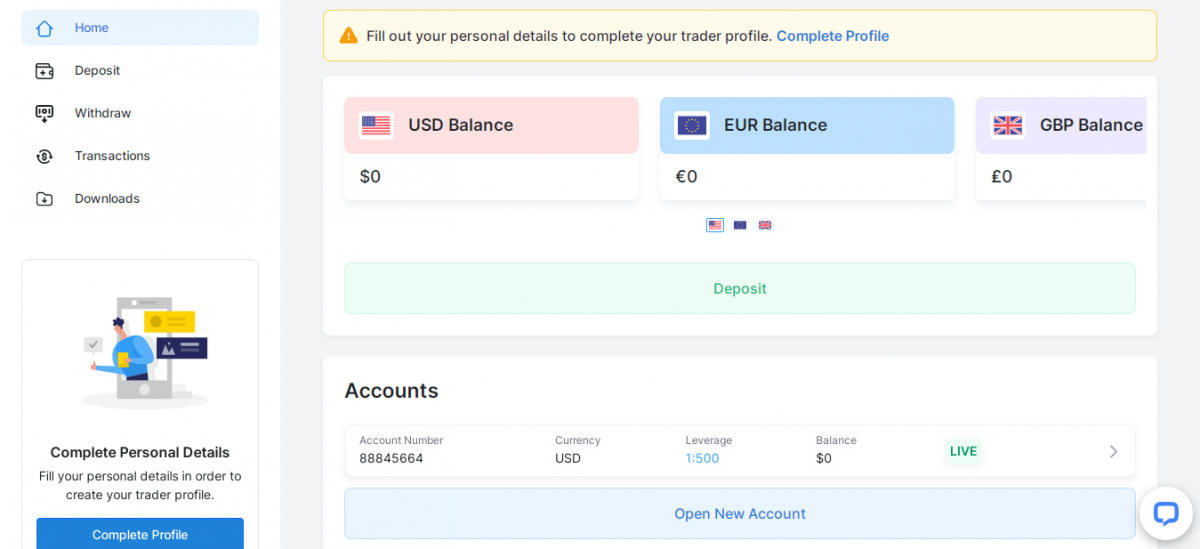Select the small US flag carousel indicator
Image resolution: width=1200 pixels, height=549 pixels.
715,225
